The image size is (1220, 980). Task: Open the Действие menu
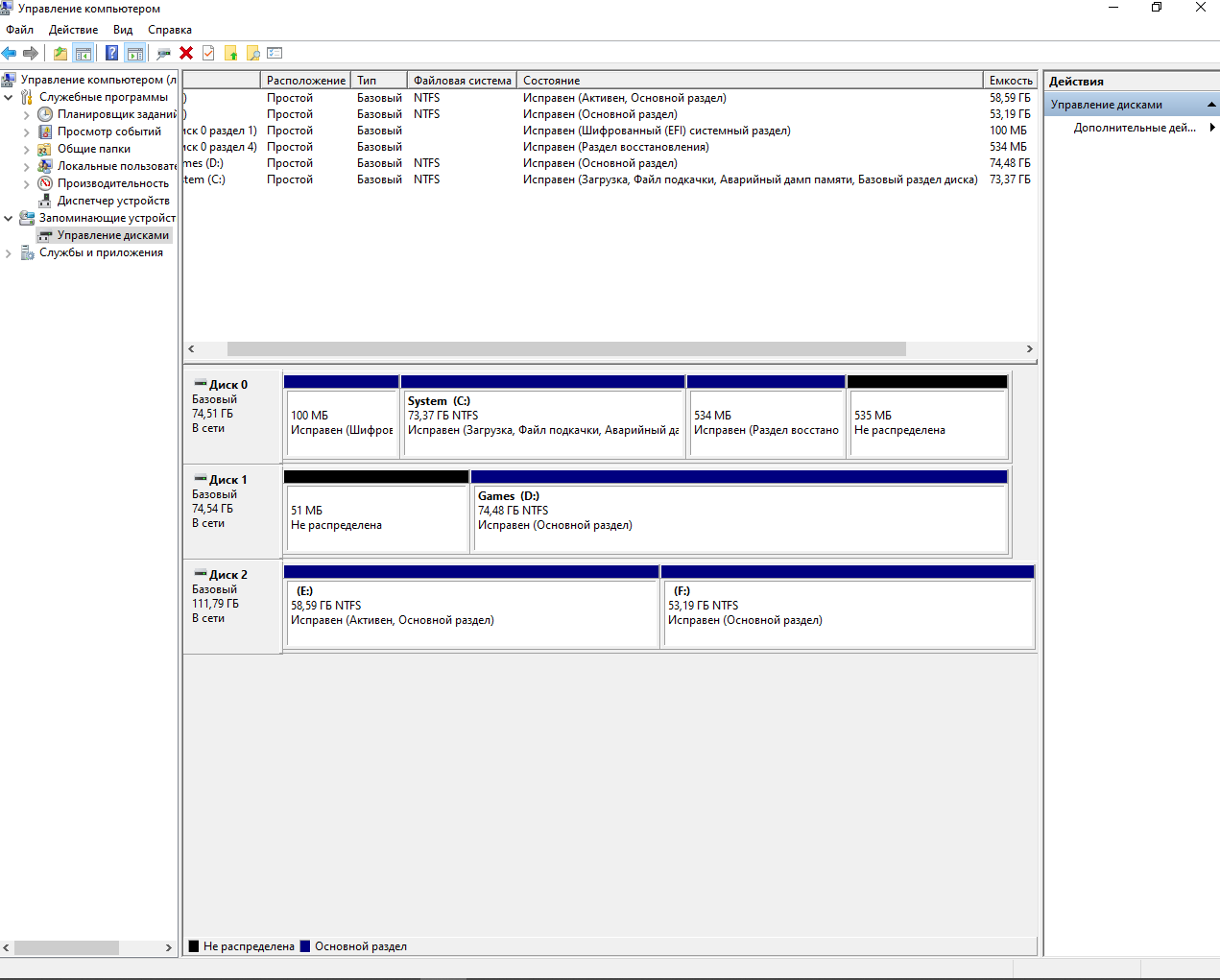(74, 30)
